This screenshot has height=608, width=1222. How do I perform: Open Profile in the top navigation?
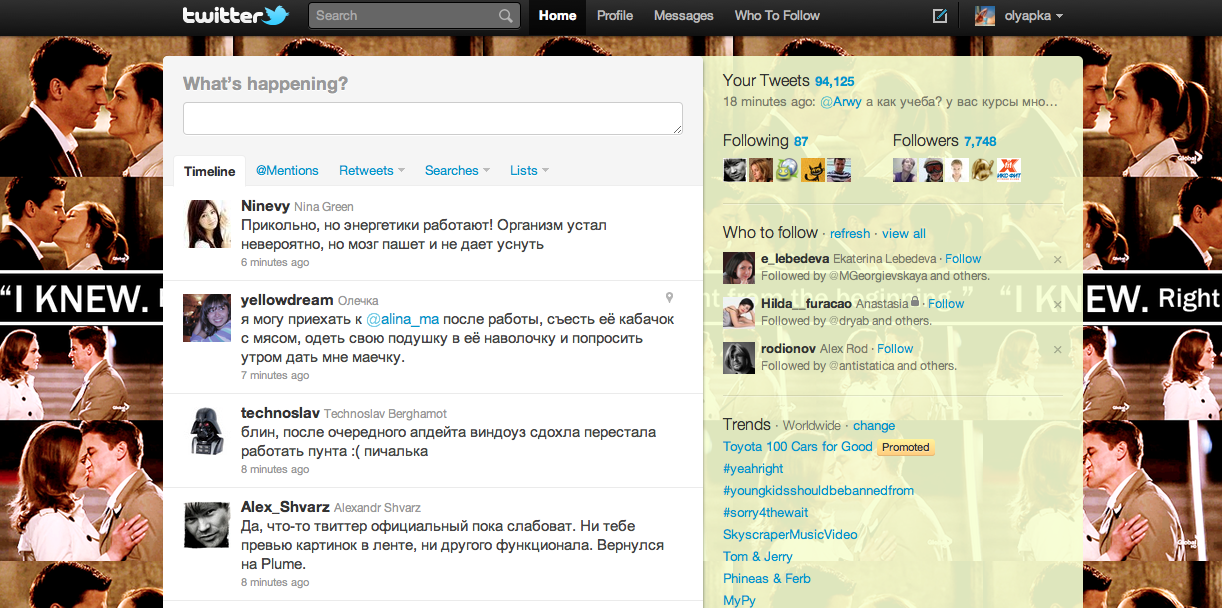[x=615, y=16]
